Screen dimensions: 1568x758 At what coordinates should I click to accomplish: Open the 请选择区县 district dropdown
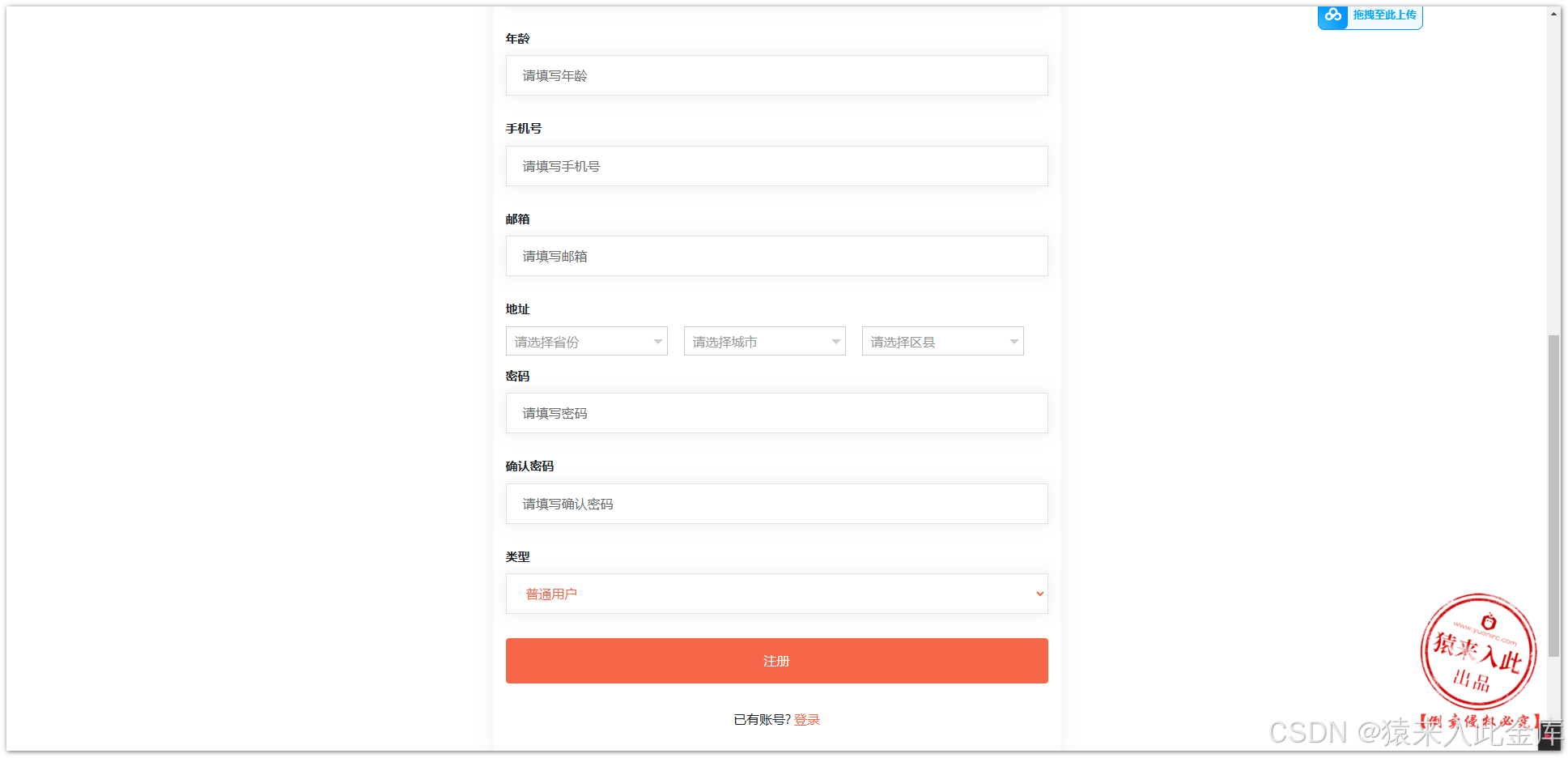[x=942, y=341]
